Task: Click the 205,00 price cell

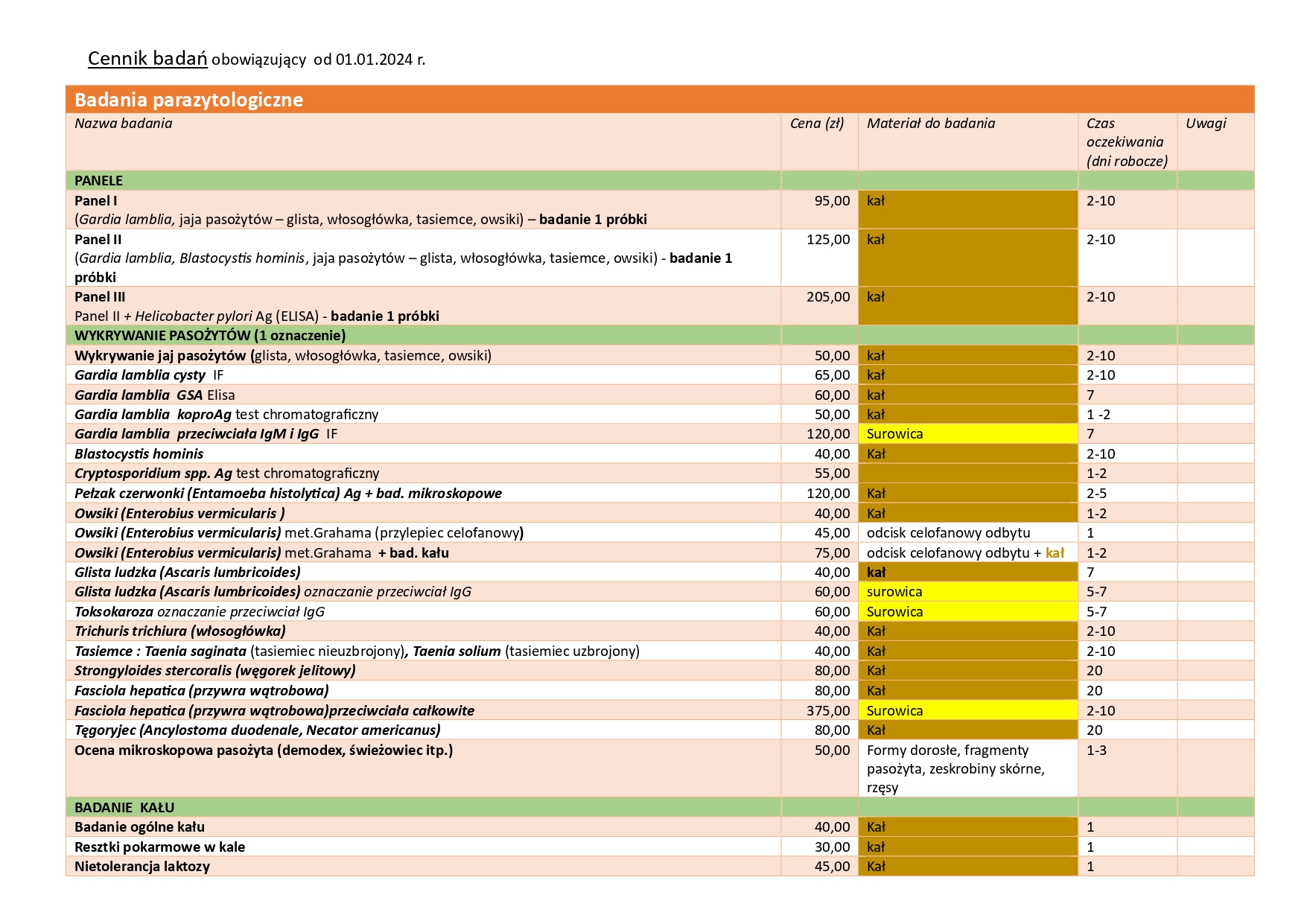Action: (x=827, y=297)
